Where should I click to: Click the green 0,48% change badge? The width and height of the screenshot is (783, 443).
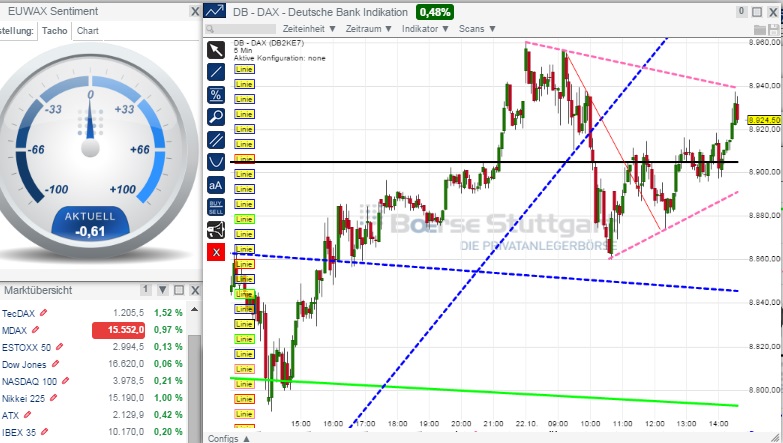pyautogui.click(x=435, y=12)
